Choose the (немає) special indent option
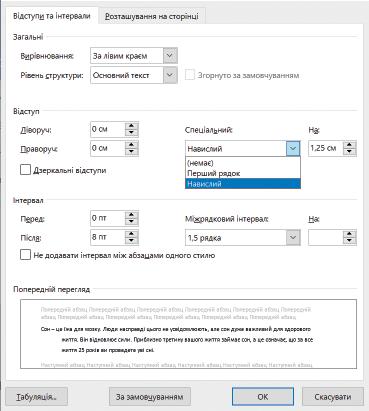The height and width of the screenshot is (411, 369). pyautogui.click(x=243, y=163)
